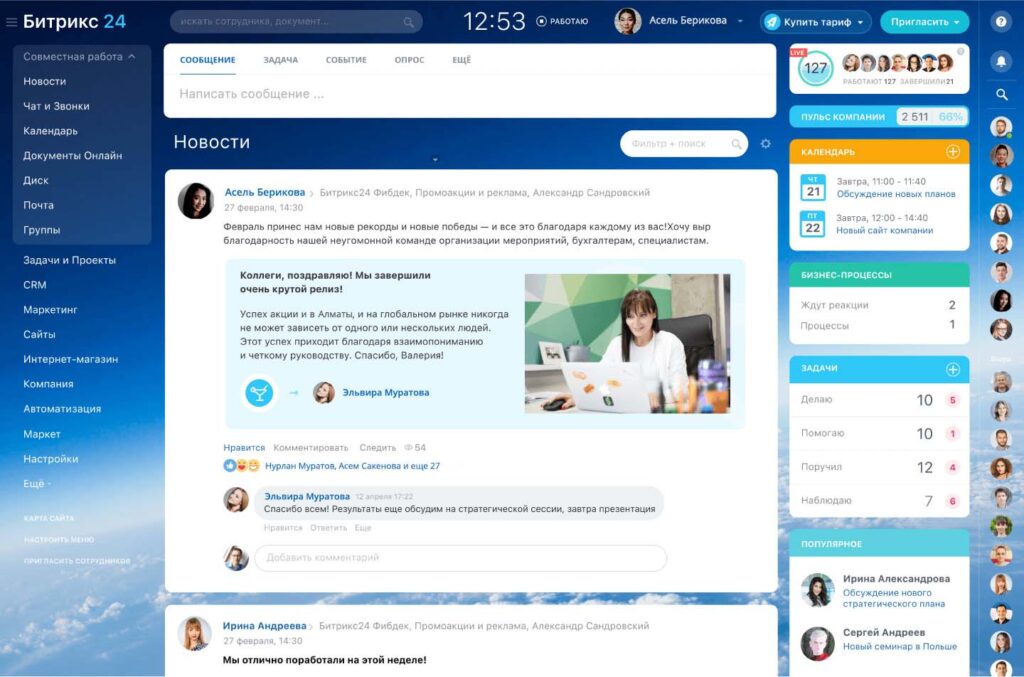Screen dimensions: 1024x677
Task: Go to Календарь in left menu
Action: coord(50,131)
